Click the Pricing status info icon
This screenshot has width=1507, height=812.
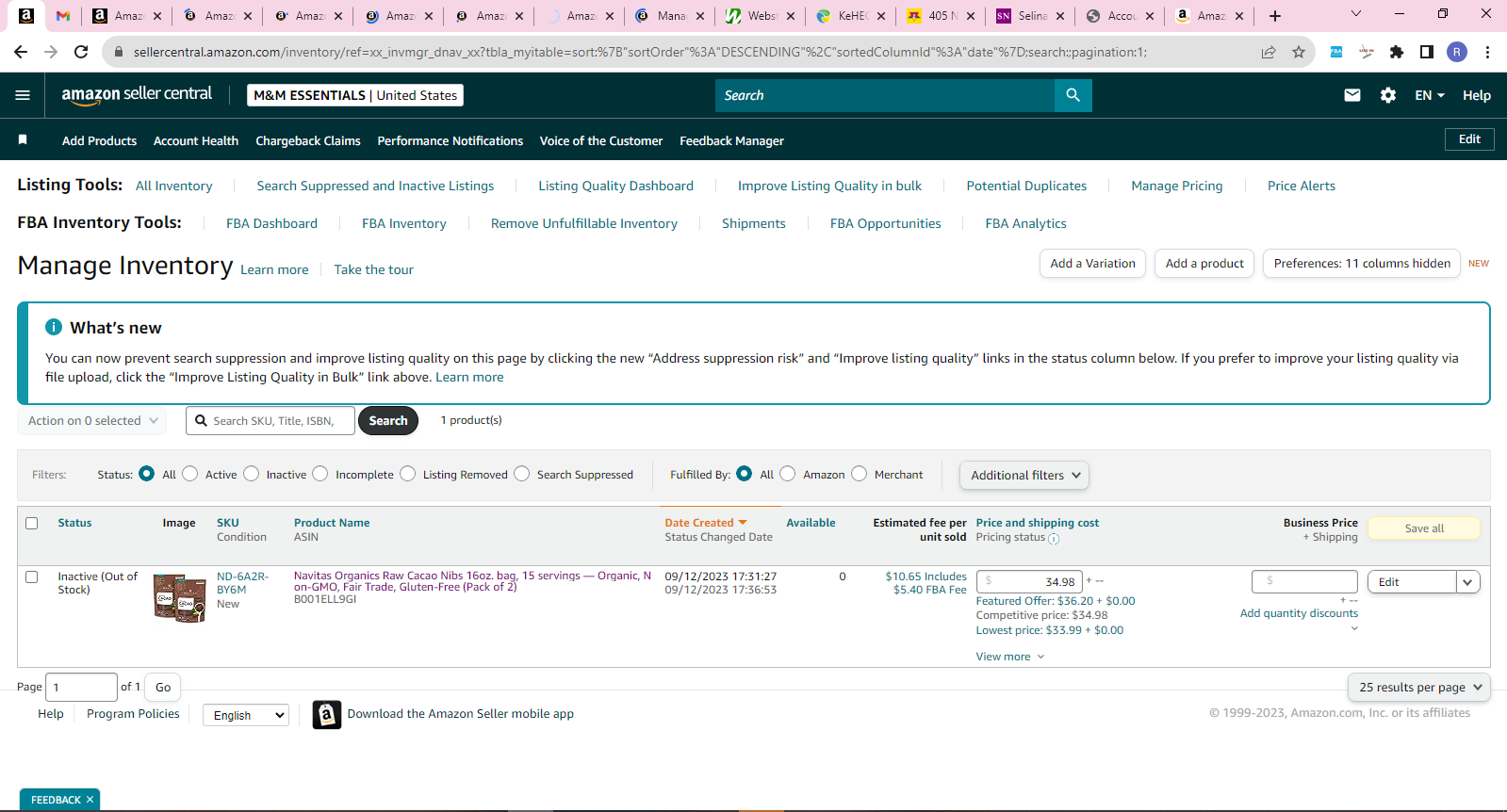click(1054, 539)
